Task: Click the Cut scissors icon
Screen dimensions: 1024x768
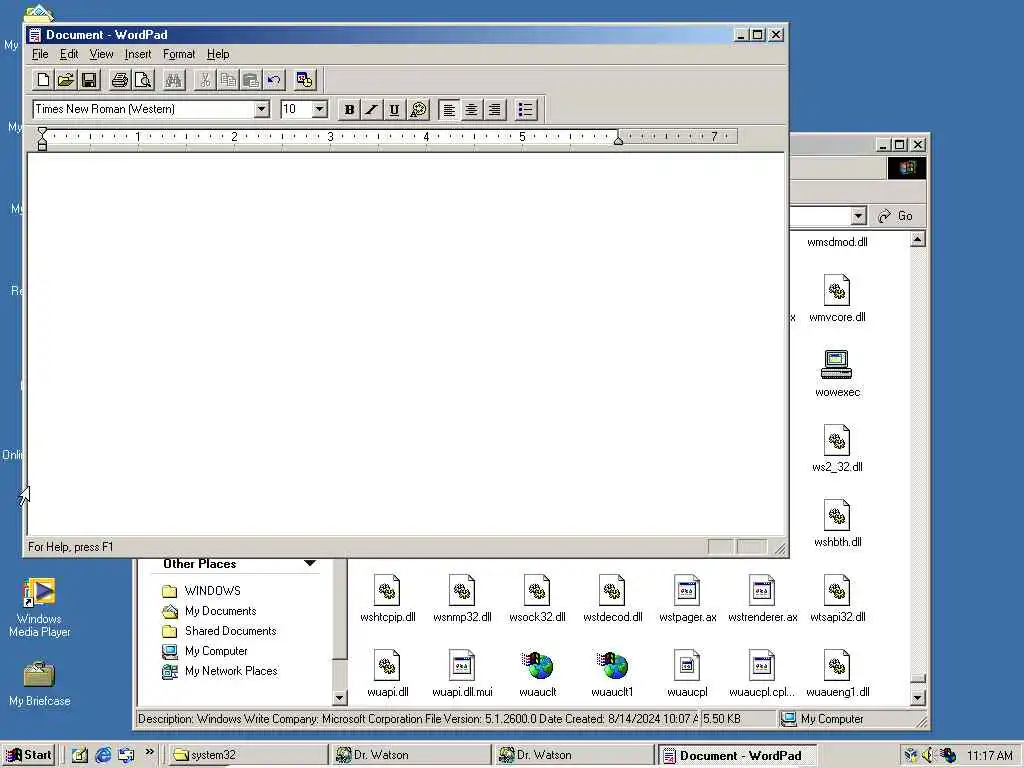Action: [x=205, y=80]
